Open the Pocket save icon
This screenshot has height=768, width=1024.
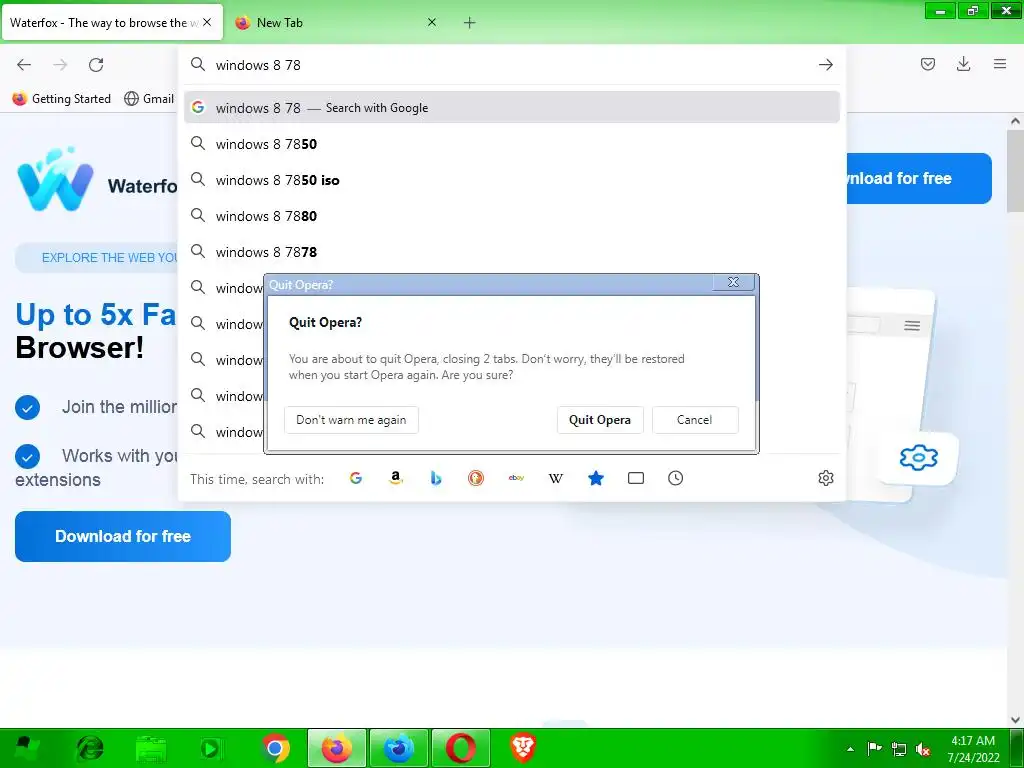click(x=928, y=64)
